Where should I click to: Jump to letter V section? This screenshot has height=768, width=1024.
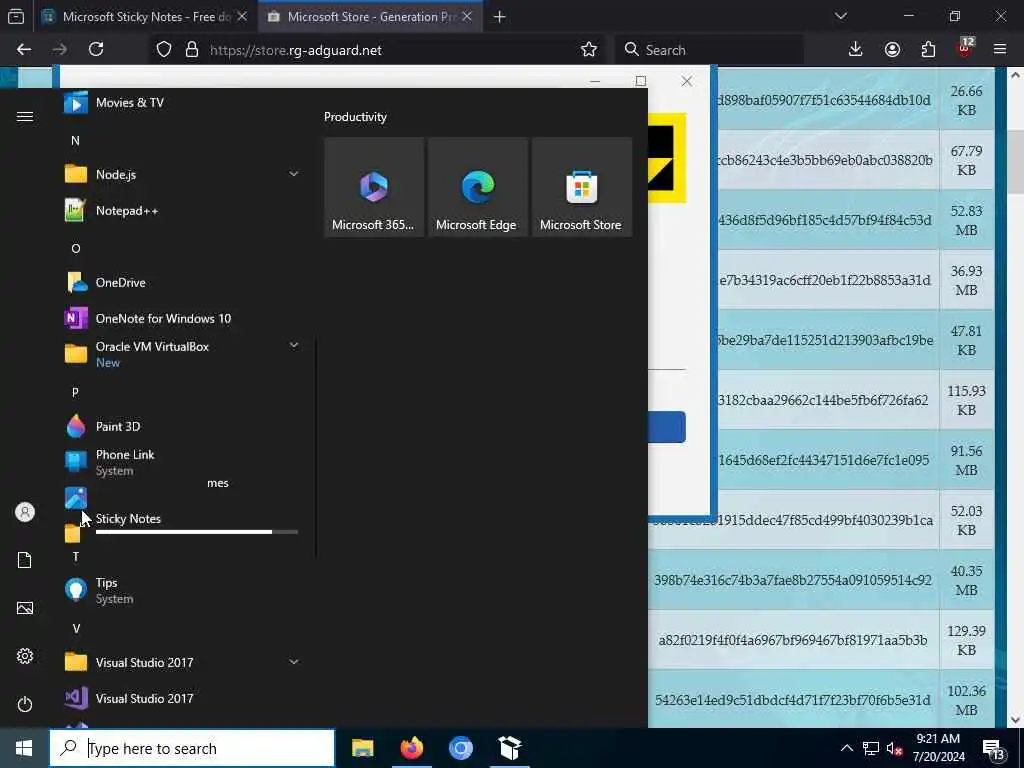[76, 628]
